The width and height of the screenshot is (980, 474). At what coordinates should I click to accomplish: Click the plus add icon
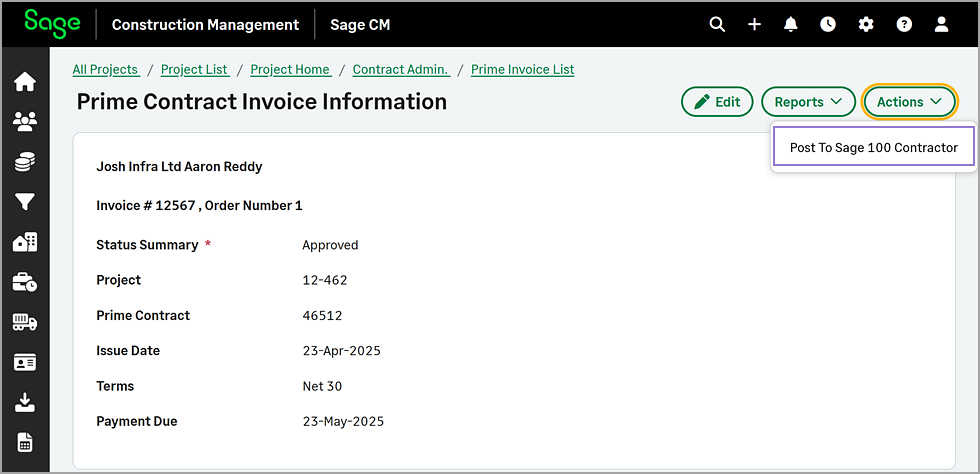click(x=754, y=24)
